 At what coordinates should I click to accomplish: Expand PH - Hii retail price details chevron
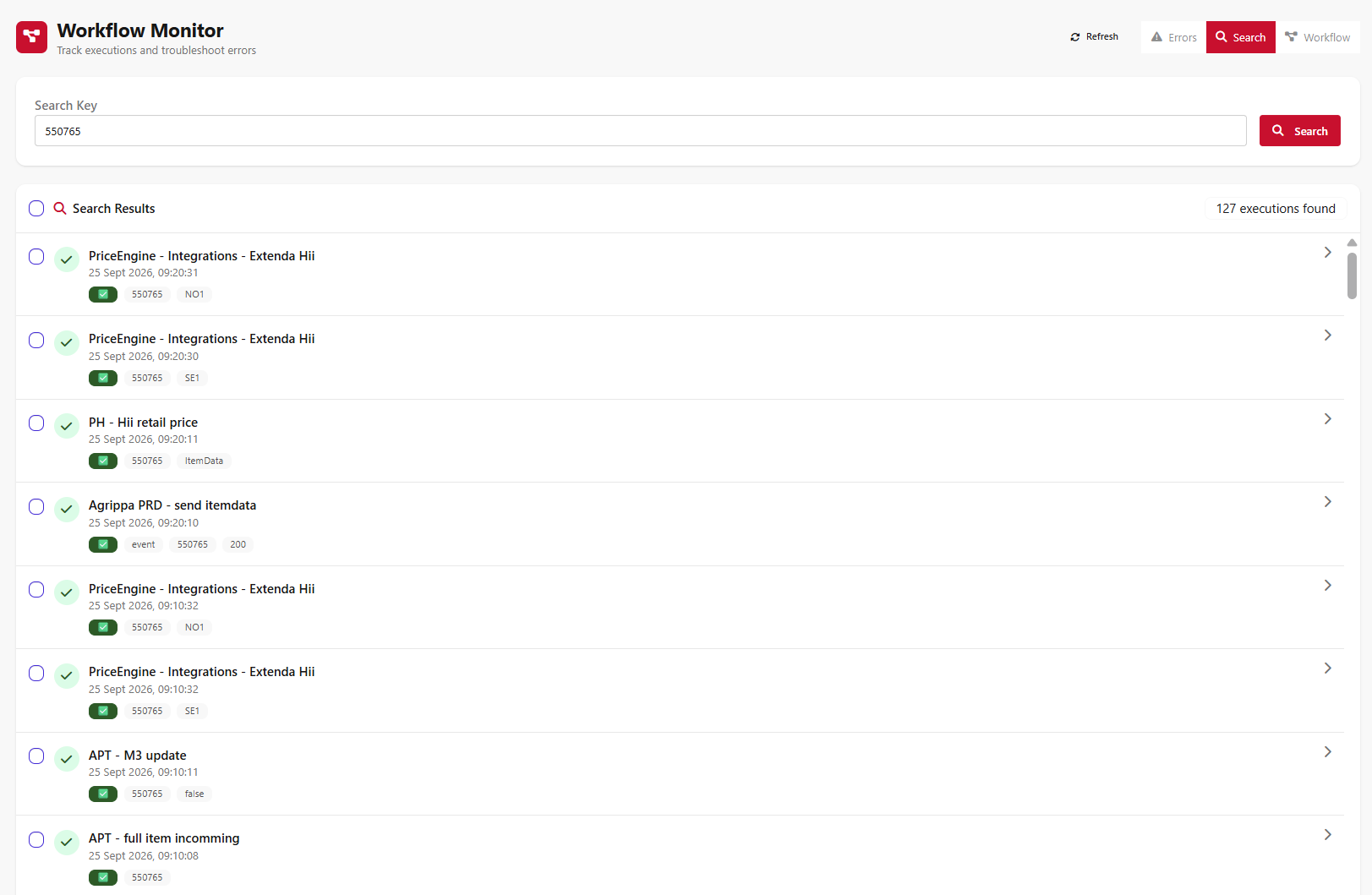(x=1327, y=419)
